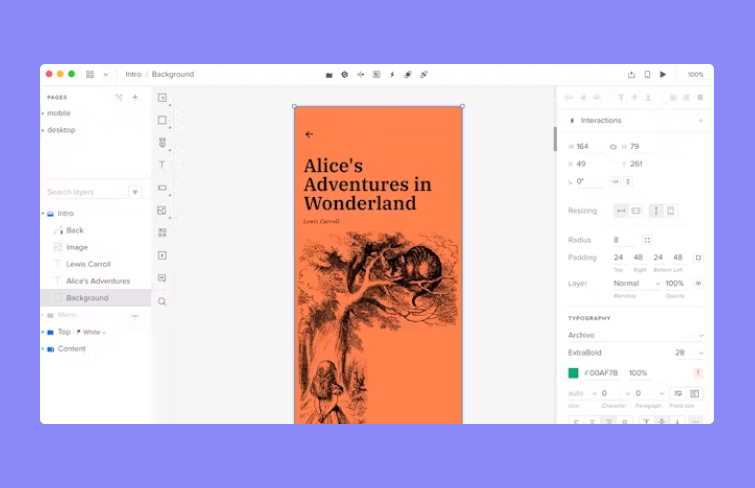Select the Background layer row

pos(96,298)
